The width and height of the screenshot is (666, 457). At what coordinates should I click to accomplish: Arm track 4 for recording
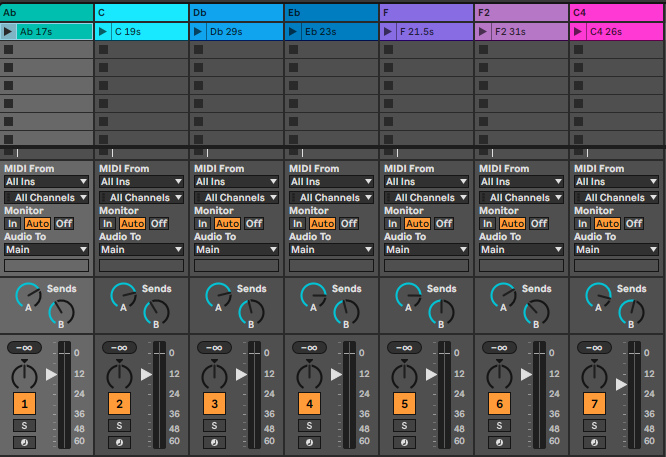(x=309, y=443)
